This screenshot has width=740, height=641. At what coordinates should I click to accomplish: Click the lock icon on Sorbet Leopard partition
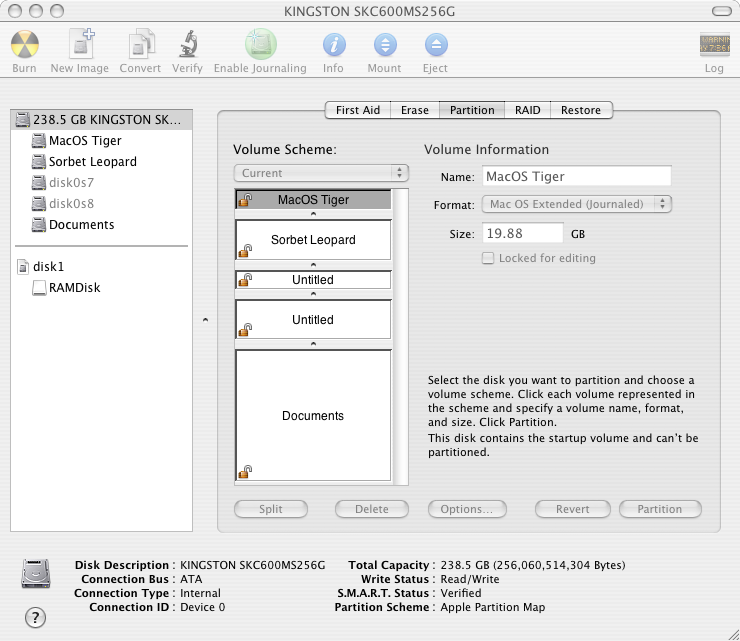(x=245, y=251)
